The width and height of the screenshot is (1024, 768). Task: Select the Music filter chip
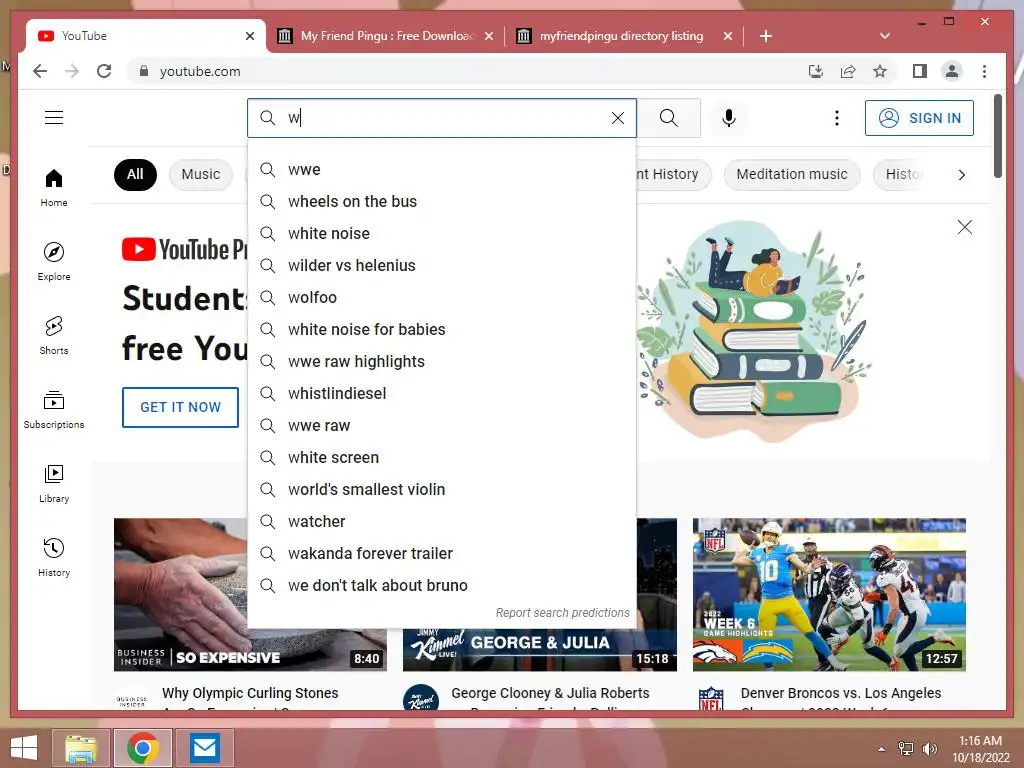click(200, 174)
